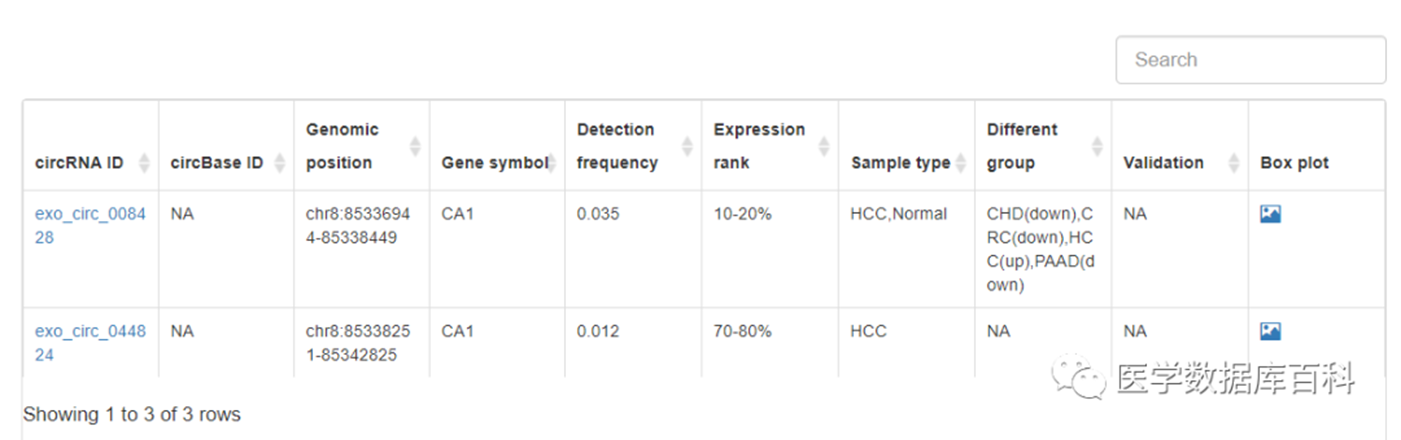Viewport: 1401px width, 440px height.
Task: Click the HCC,Normal sample type cell
Action: point(899,214)
